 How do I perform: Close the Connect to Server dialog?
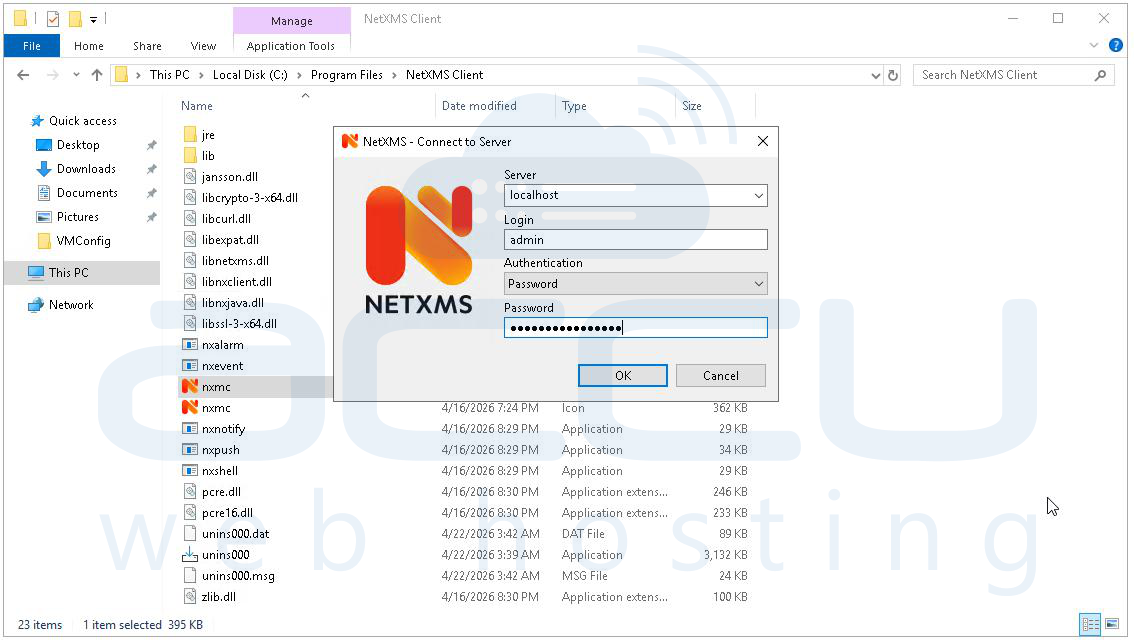point(762,141)
